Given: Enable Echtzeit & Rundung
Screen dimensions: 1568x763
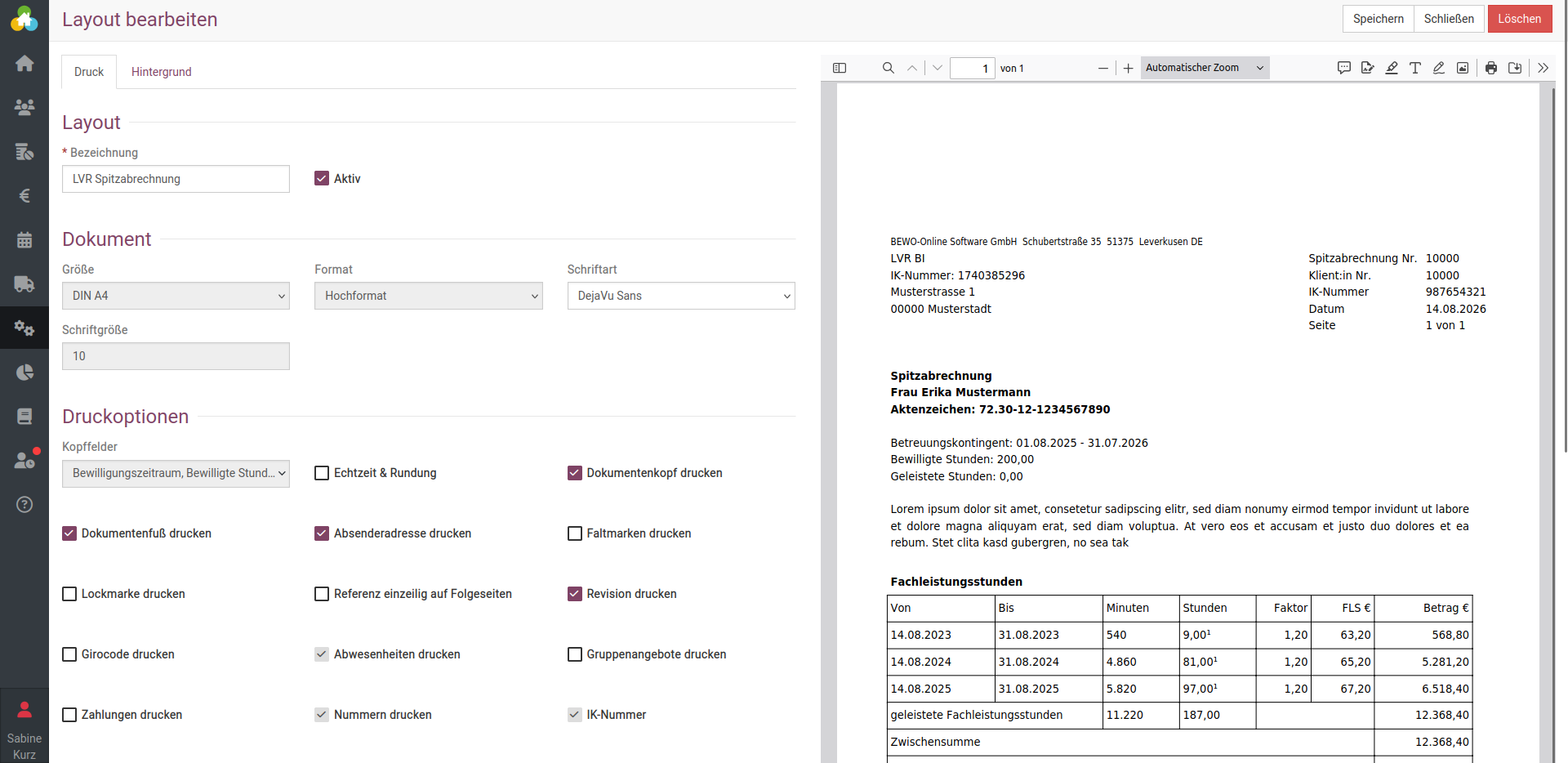Looking at the screenshot, I should point(322,473).
